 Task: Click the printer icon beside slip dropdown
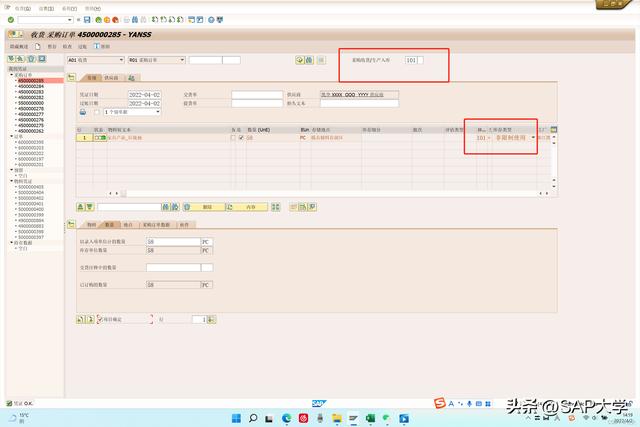click(x=83, y=113)
